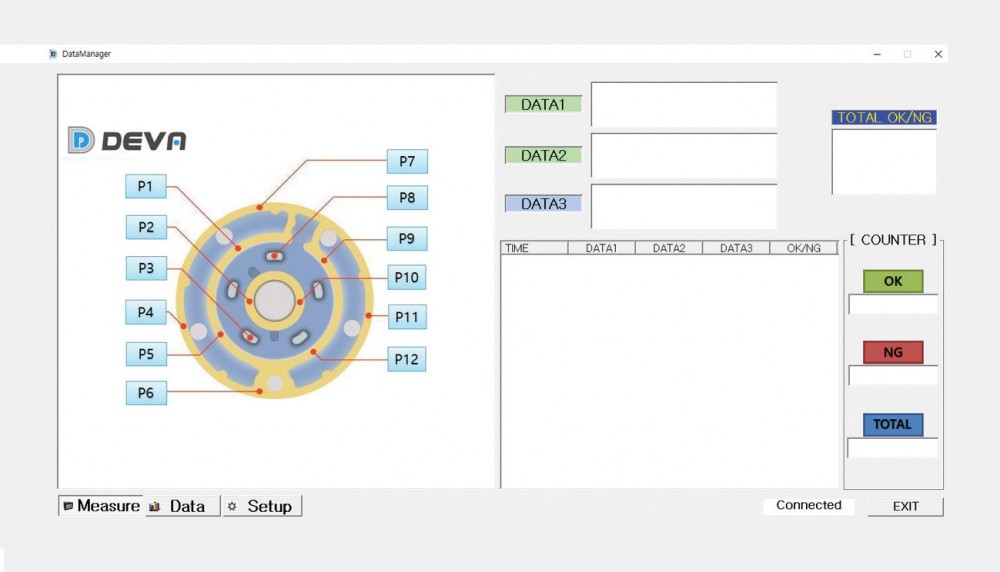Image resolution: width=1000 pixels, height=572 pixels.
Task: Open the Setup tab
Action: (261, 506)
